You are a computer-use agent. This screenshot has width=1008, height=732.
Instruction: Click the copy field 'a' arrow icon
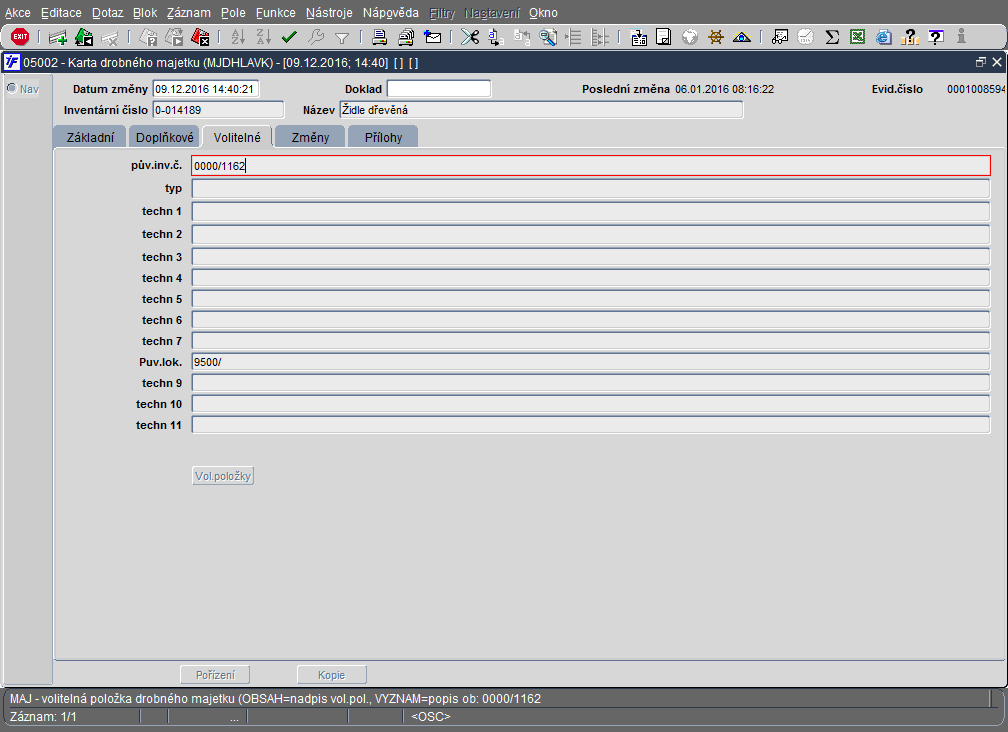pos(496,37)
